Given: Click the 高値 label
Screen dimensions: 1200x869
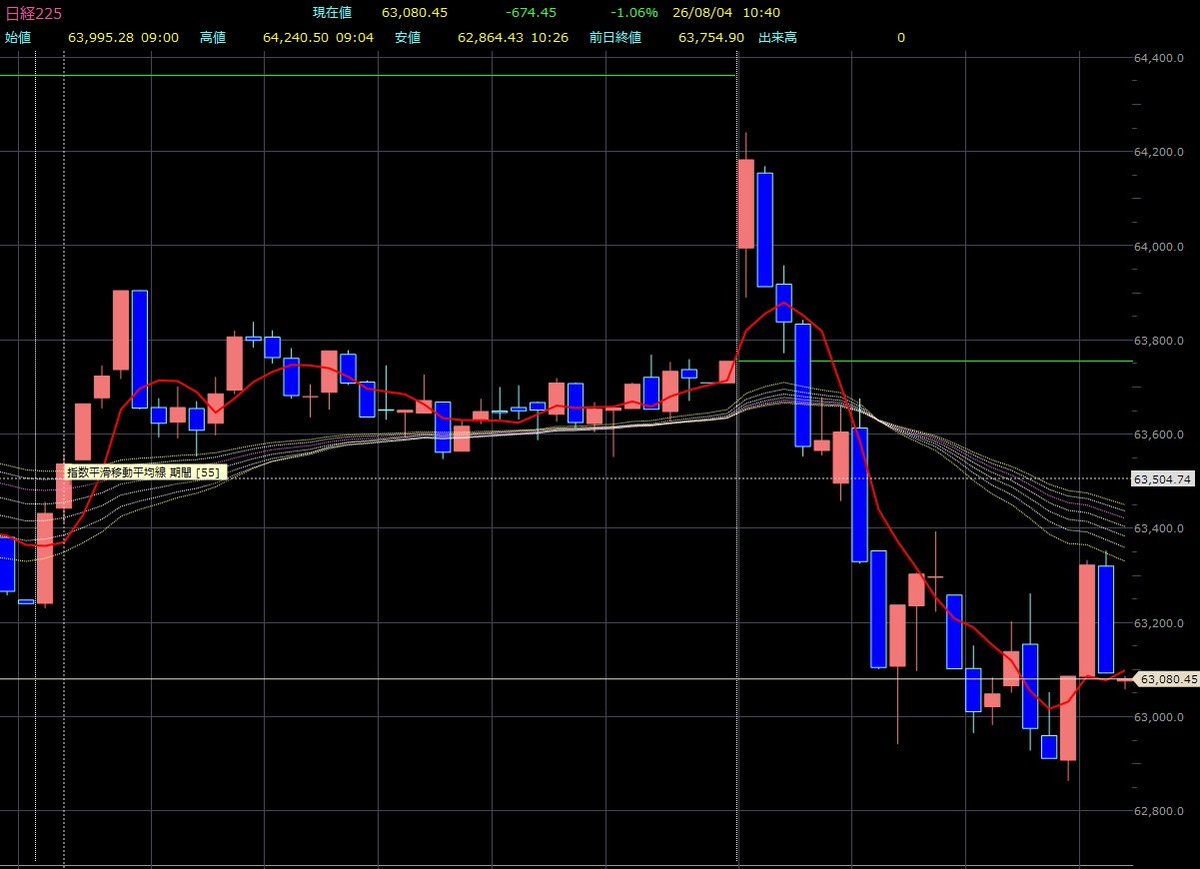Looking at the screenshot, I should point(212,37).
